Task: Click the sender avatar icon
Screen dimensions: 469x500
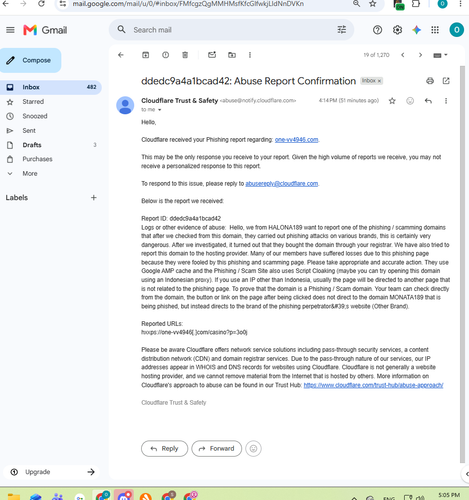Action: [125, 105]
